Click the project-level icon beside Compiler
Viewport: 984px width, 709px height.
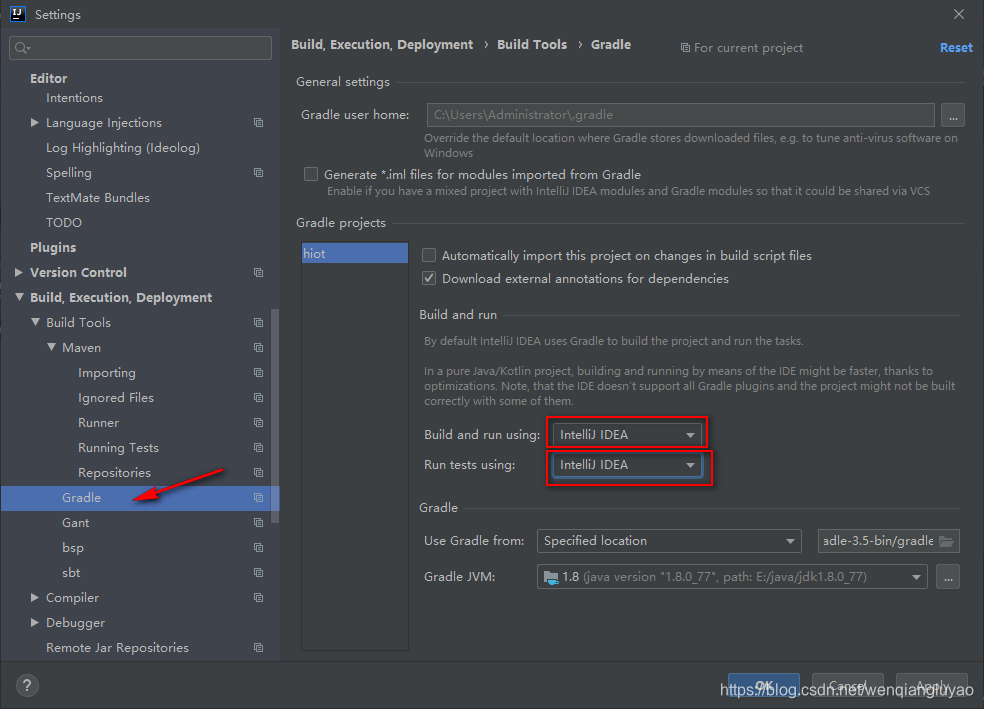click(259, 597)
